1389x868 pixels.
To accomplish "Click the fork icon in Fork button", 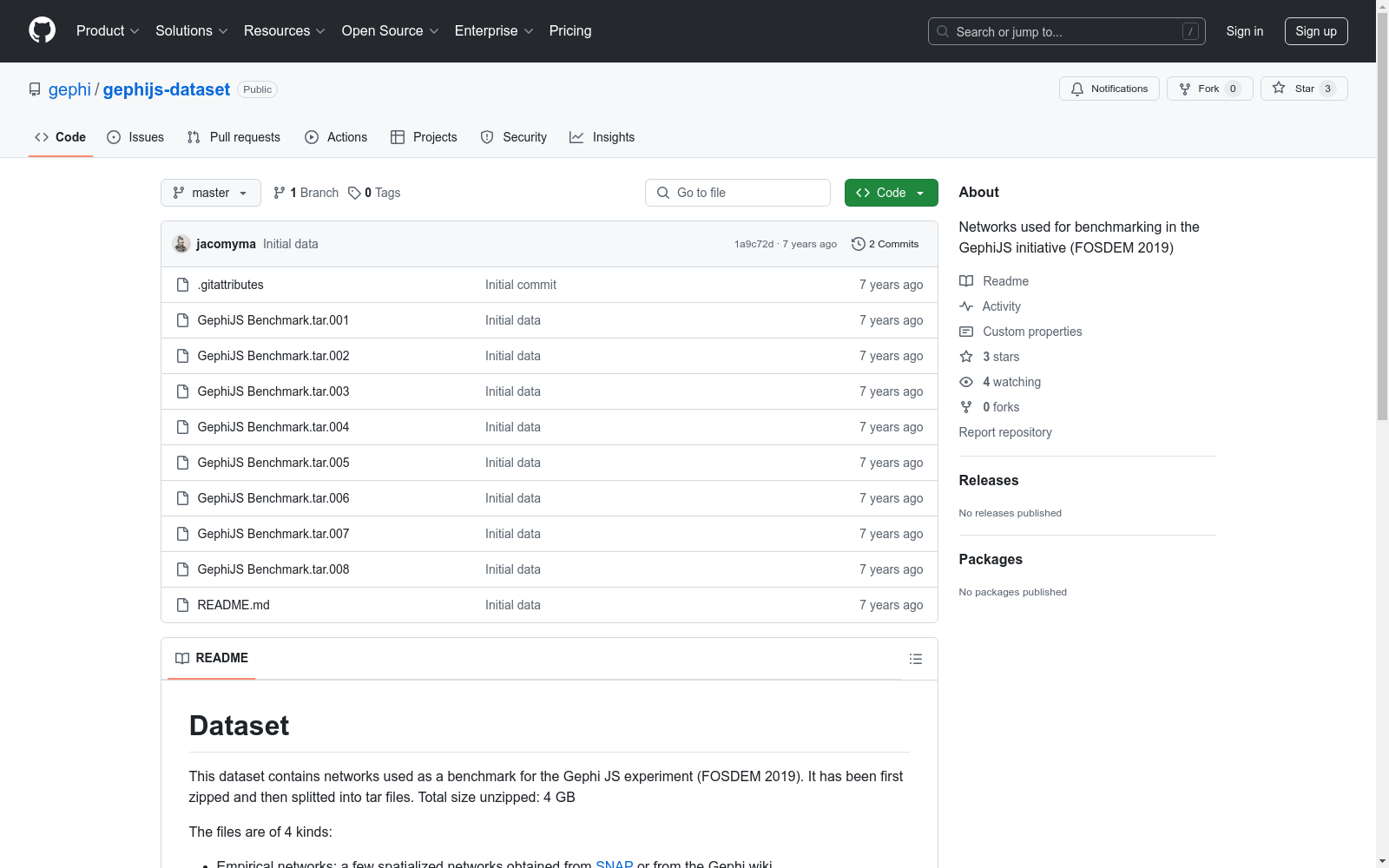I will (1185, 89).
